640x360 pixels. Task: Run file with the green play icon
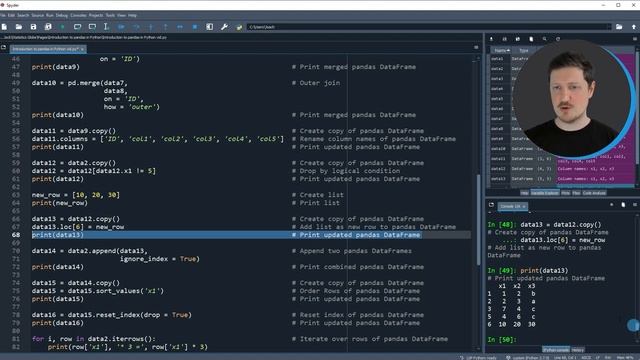point(63,27)
